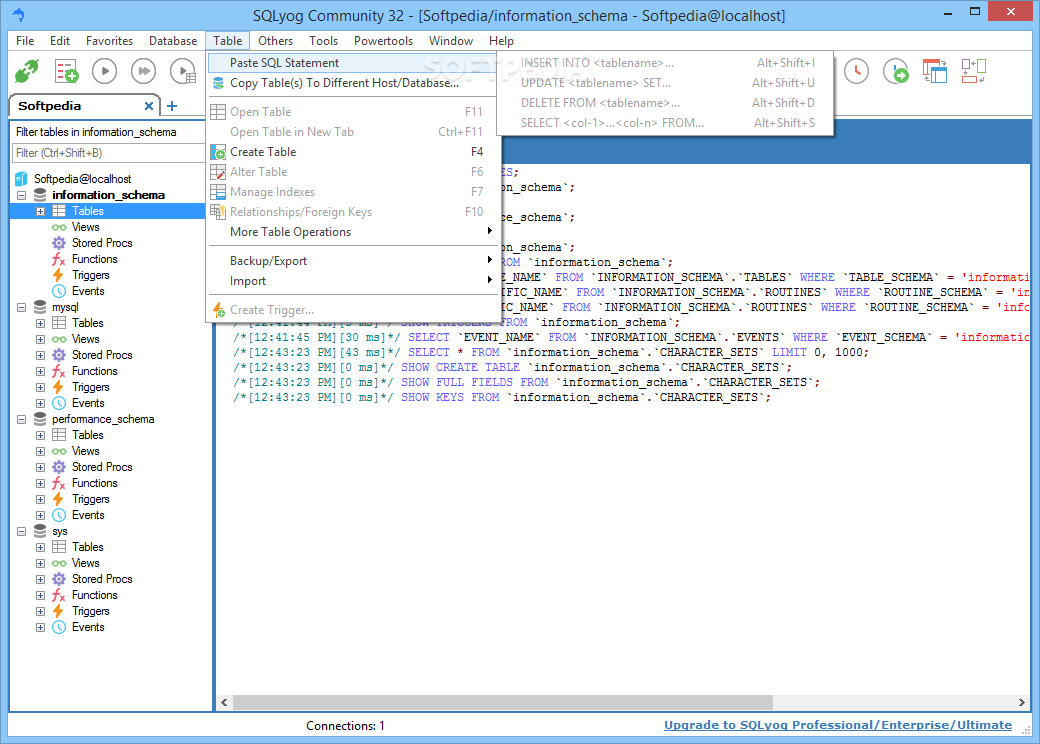Click the mysql database cylinder icon

[40, 307]
